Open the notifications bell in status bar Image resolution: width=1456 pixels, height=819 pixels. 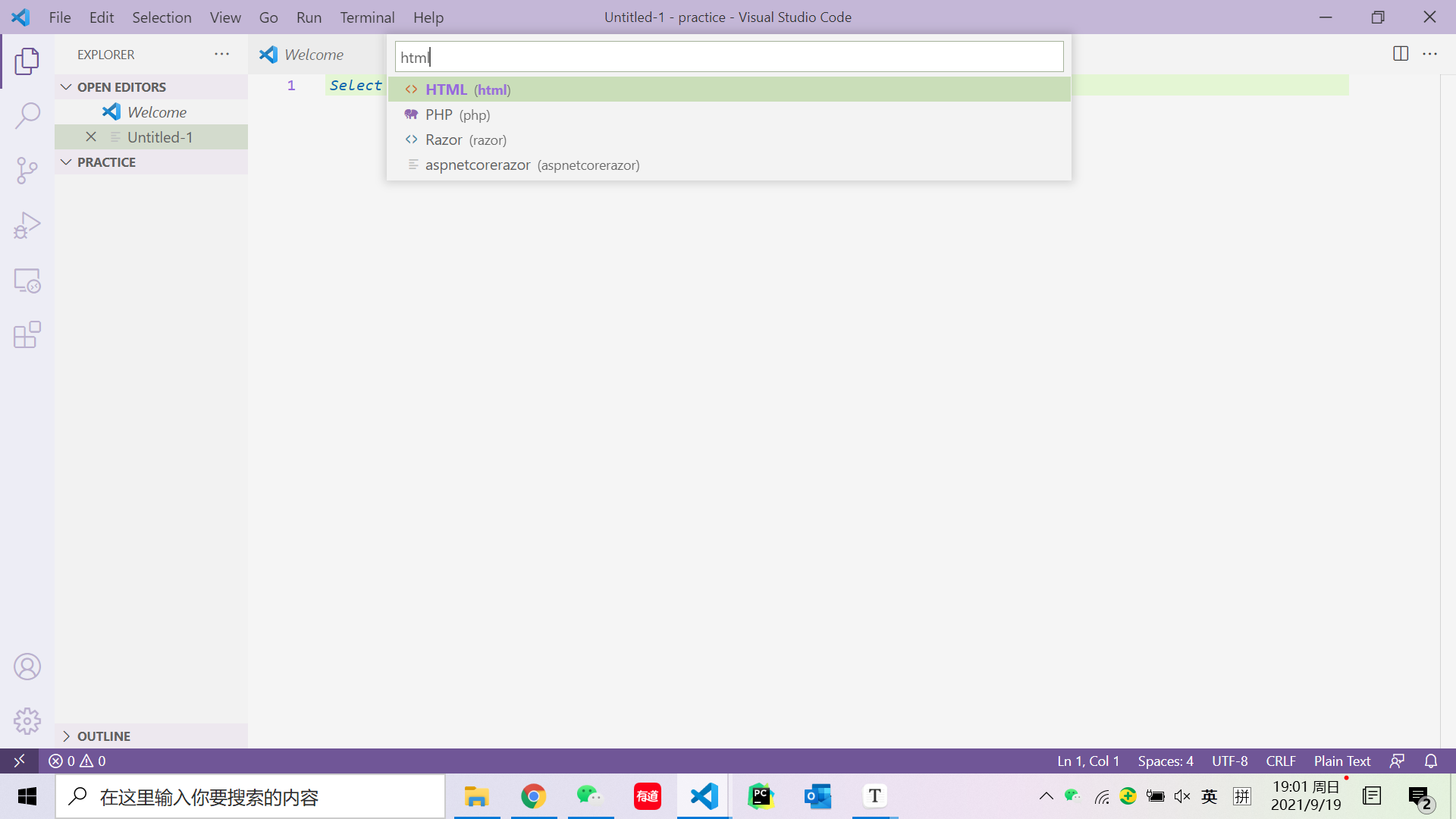pos(1431,761)
